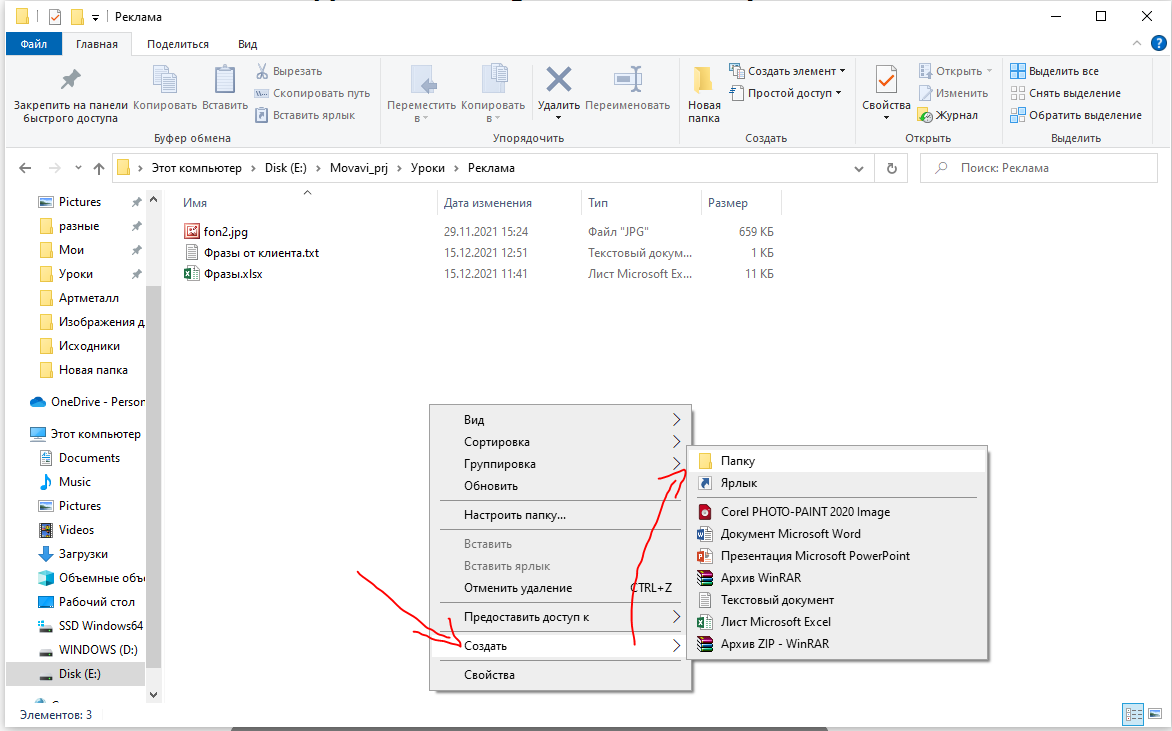Switch to large thumbnails view icon
The width and height of the screenshot is (1172, 731).
(1153, 714)
